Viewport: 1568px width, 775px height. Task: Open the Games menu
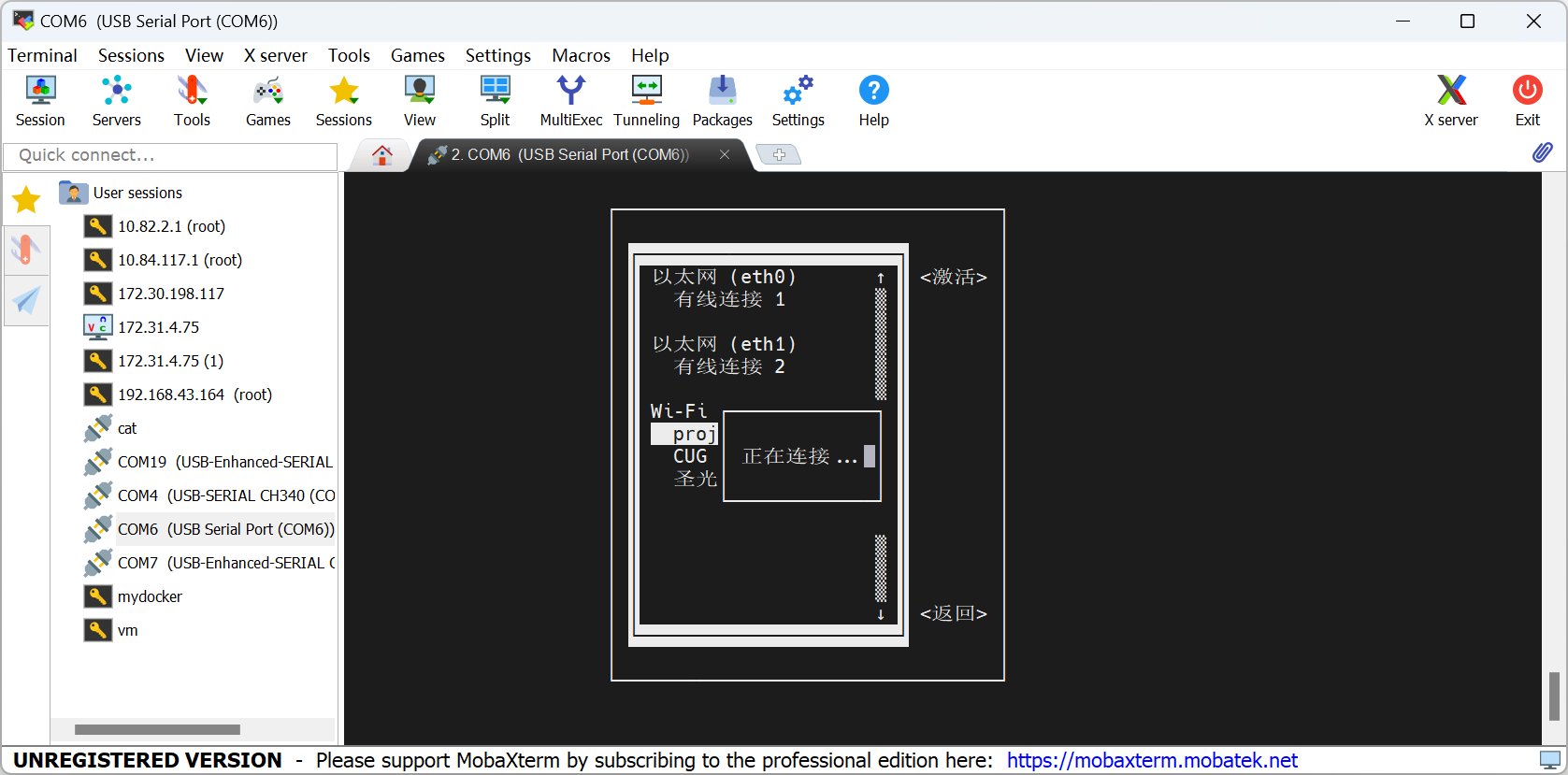(418, 55)
